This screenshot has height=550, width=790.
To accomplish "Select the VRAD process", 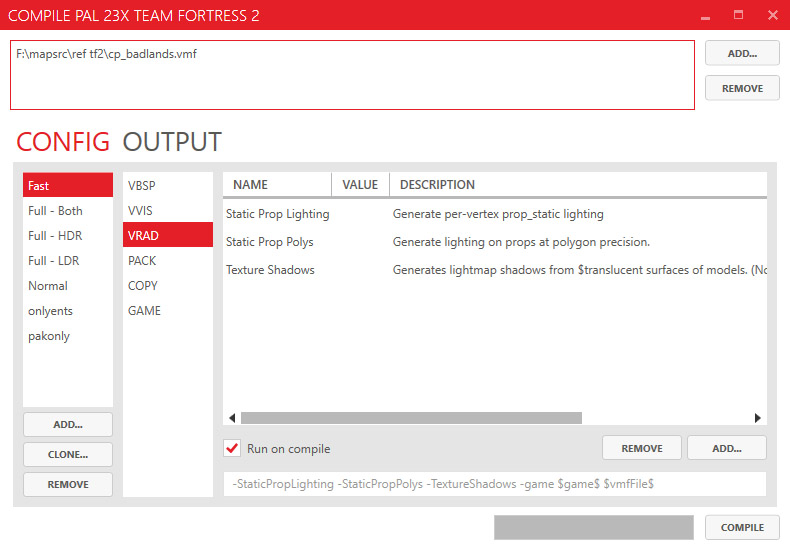I will click(168, 235).
